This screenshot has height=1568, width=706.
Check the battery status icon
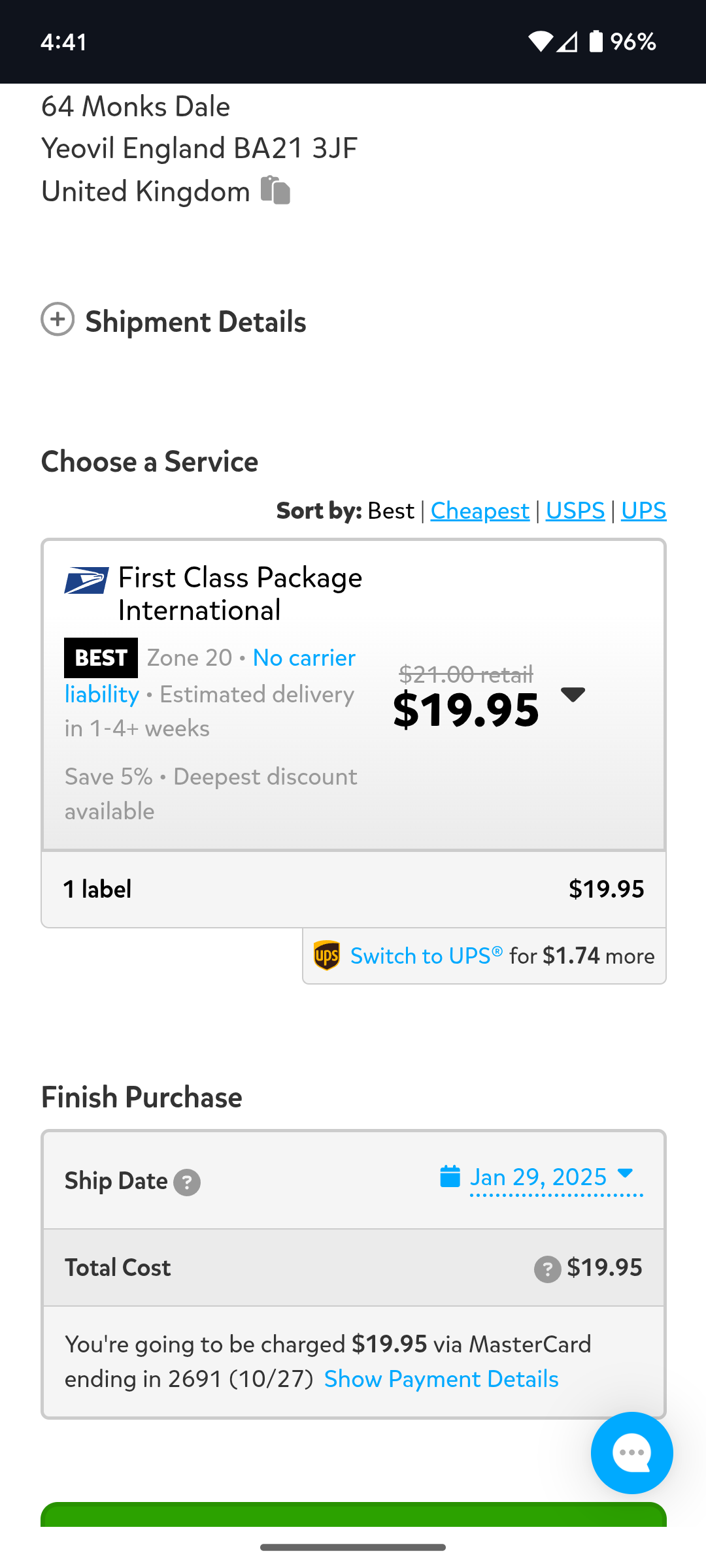596,41
